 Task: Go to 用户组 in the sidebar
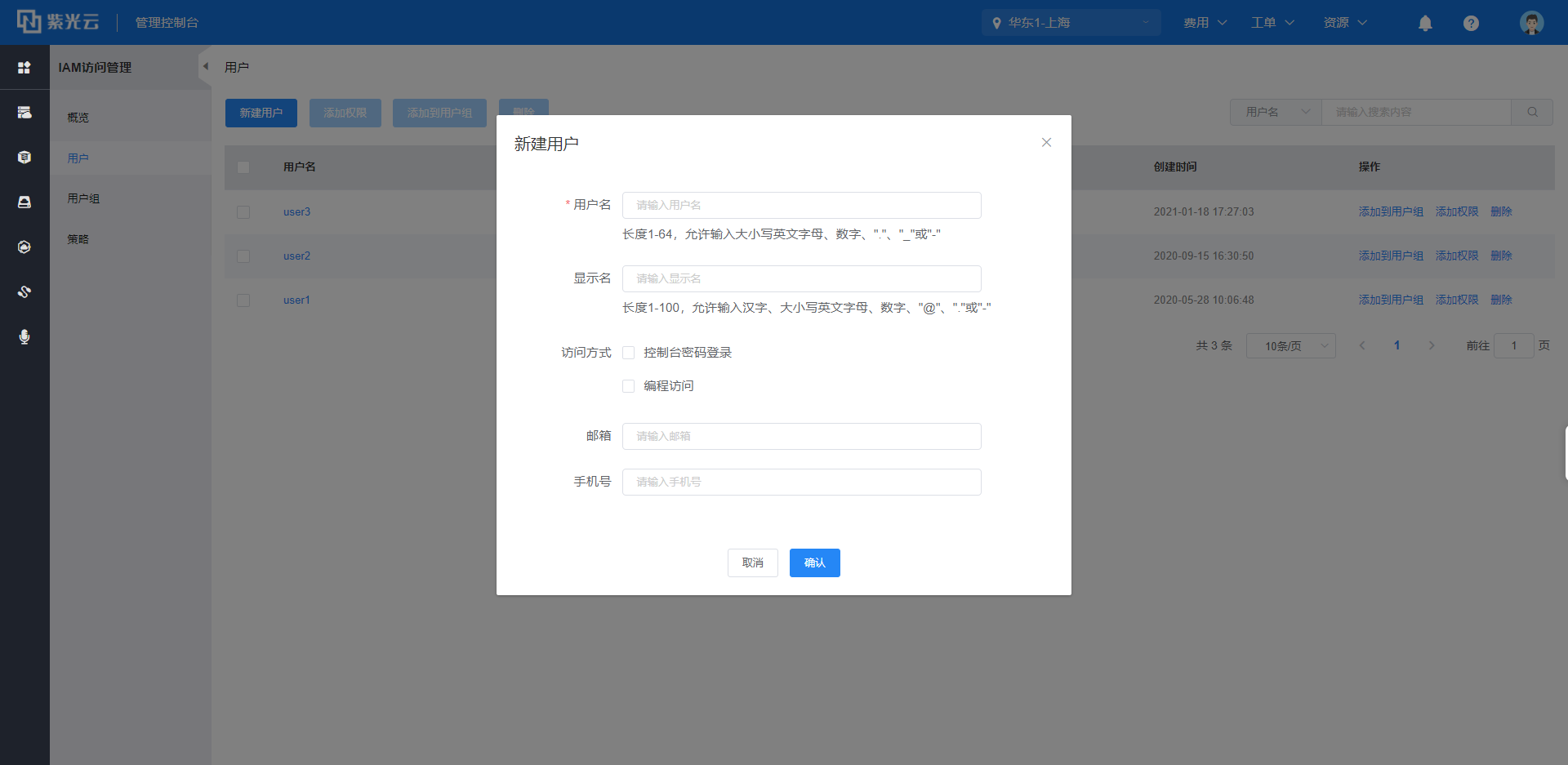(83, 198)
